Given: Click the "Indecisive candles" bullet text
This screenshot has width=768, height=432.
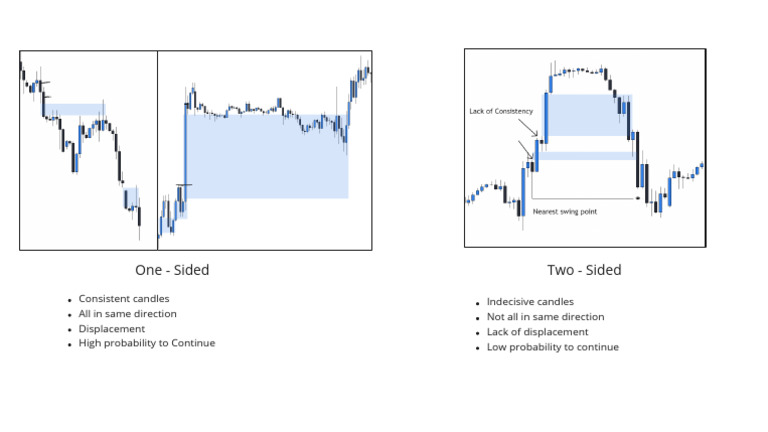Looking at the screenshot, I should pyautogui.click(x=530, y=302).
